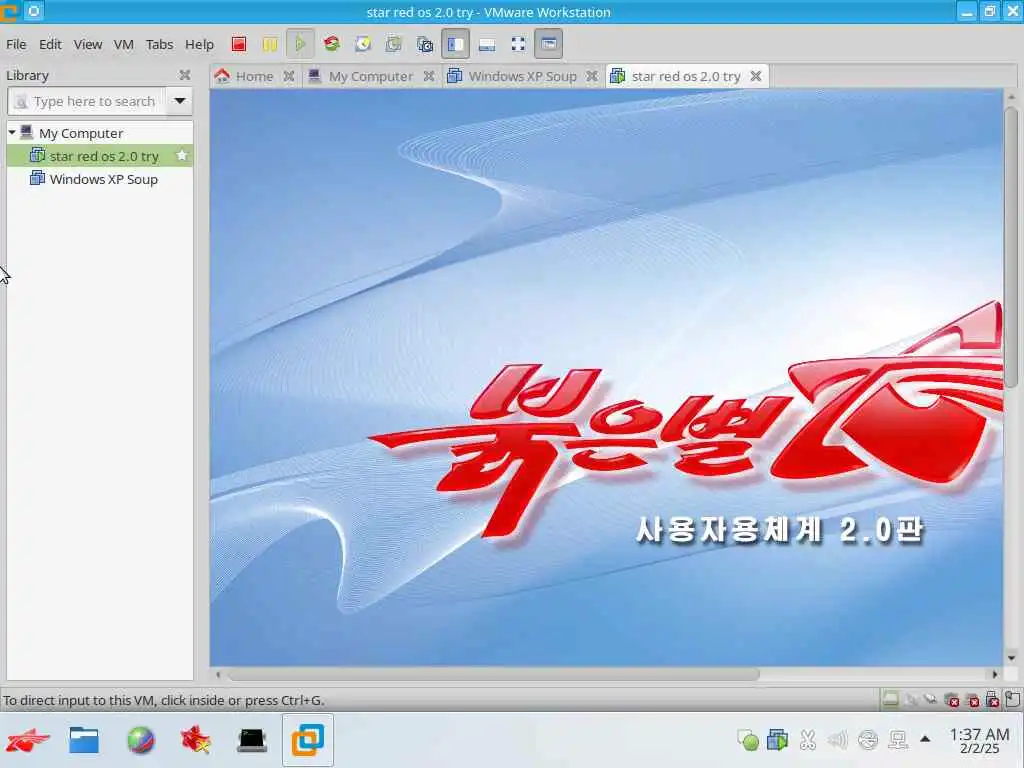Click the green circle tray icon
Viewport: 1024px width, 768px height.
point(748,740)
